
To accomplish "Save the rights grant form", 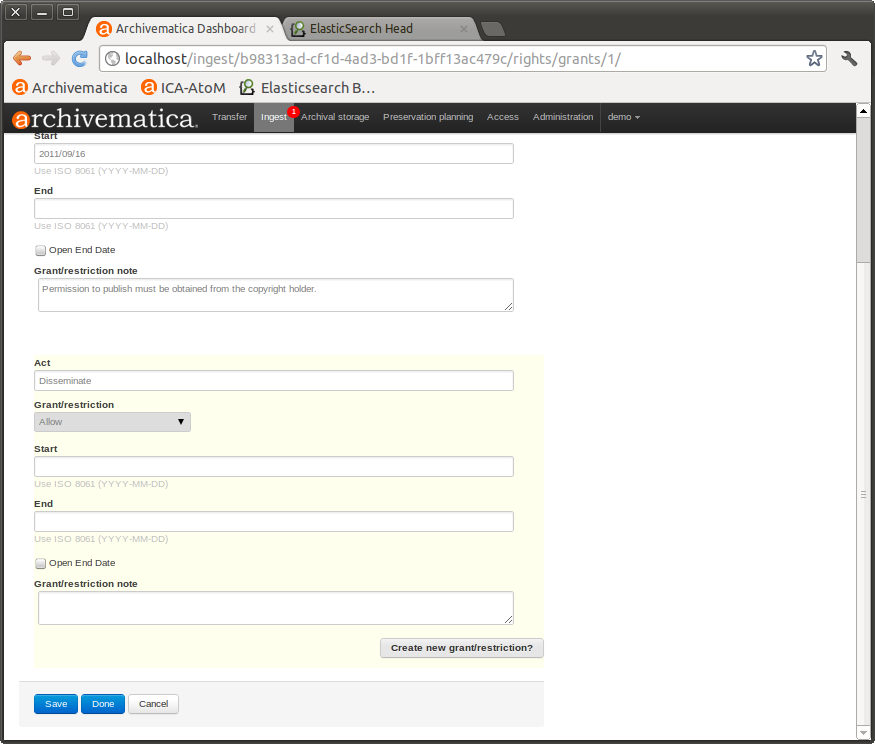I will click(55, 703).
